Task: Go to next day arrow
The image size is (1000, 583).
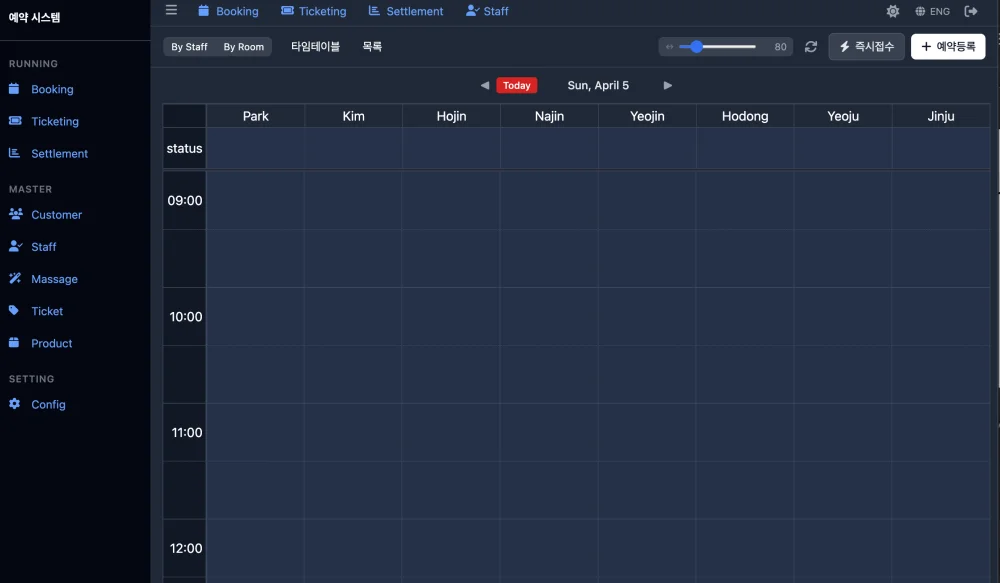Action: coord(667,85)
